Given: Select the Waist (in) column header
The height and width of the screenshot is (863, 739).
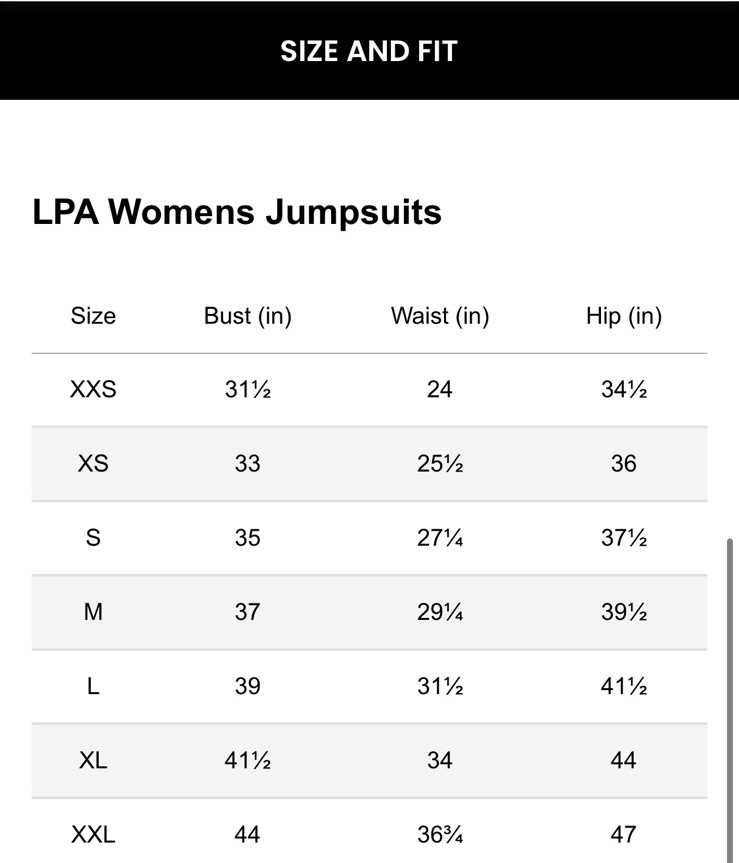Looking at the screenshot, I should (x=439, y=317).
